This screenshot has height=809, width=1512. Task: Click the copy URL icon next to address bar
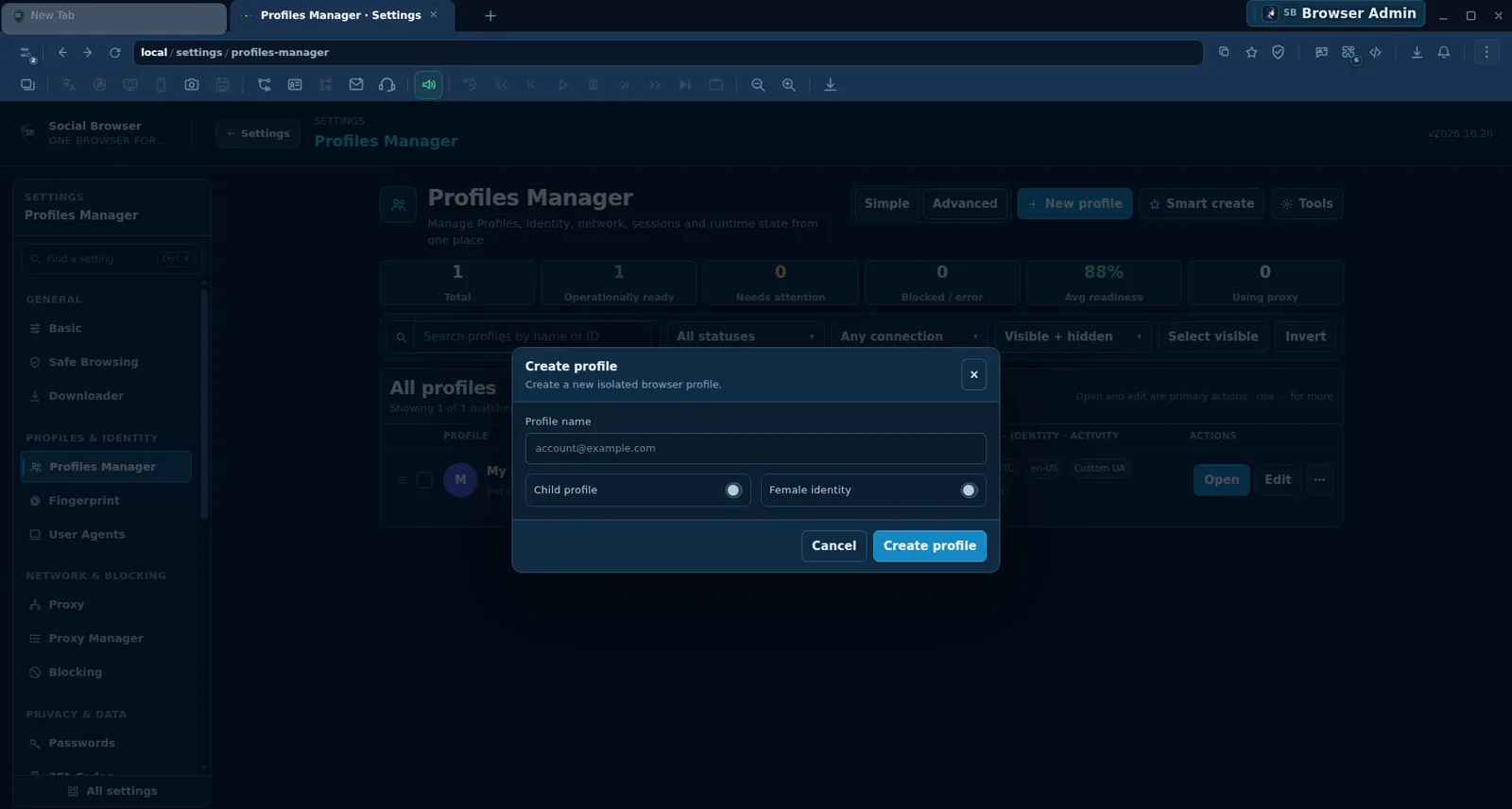1224,52
